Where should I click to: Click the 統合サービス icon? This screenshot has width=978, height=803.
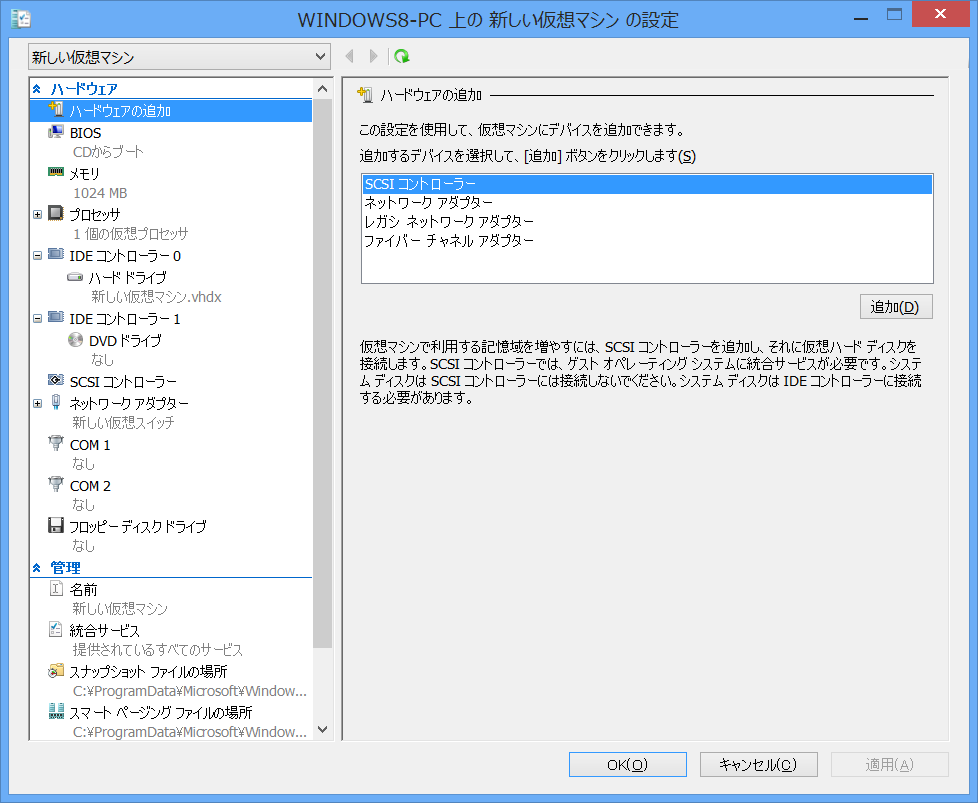[56, 630]
